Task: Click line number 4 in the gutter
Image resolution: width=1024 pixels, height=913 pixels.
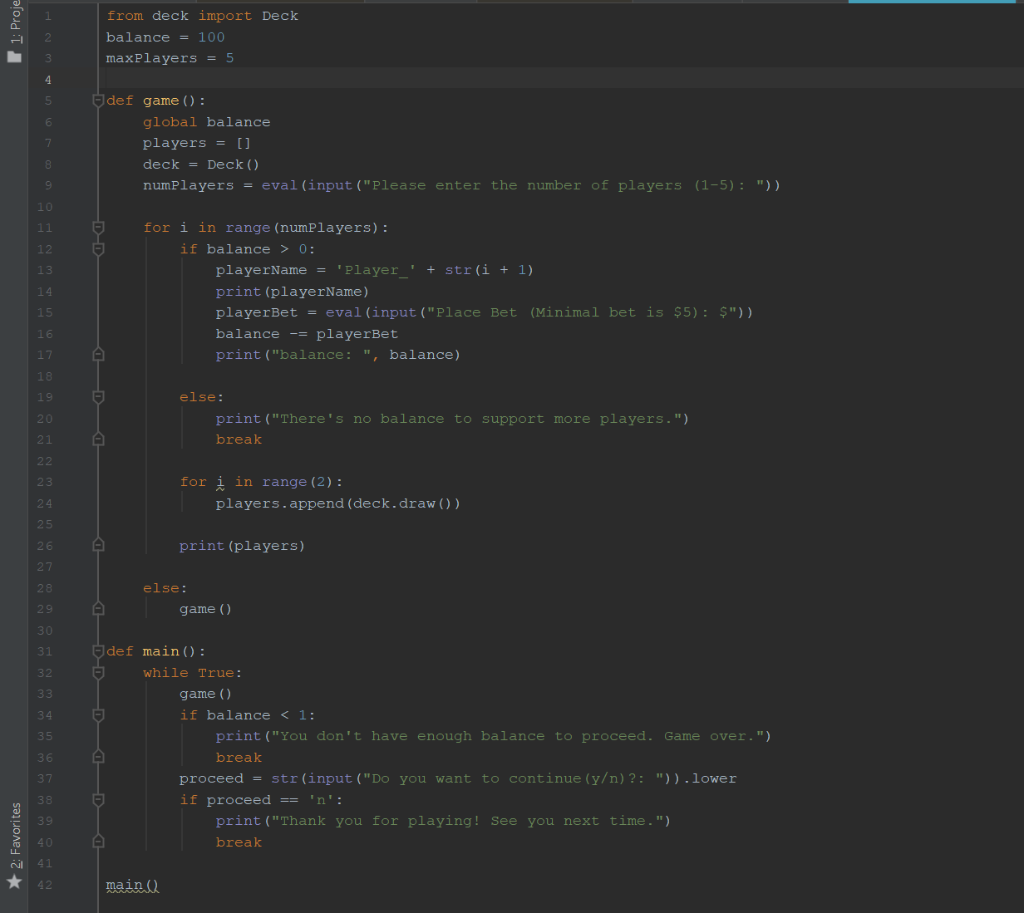Action: pyautogui.click(x=48, y=80)
